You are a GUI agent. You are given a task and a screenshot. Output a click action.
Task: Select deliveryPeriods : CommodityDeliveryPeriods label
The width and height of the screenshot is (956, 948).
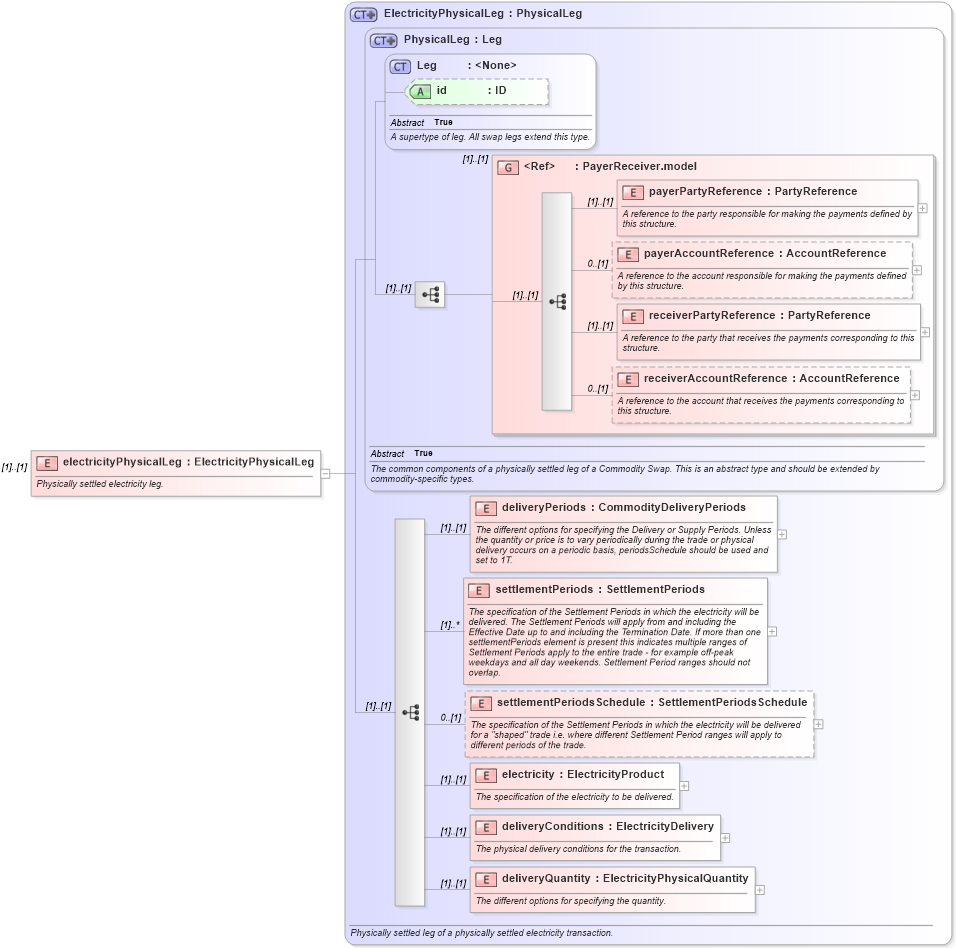point(624,507)
